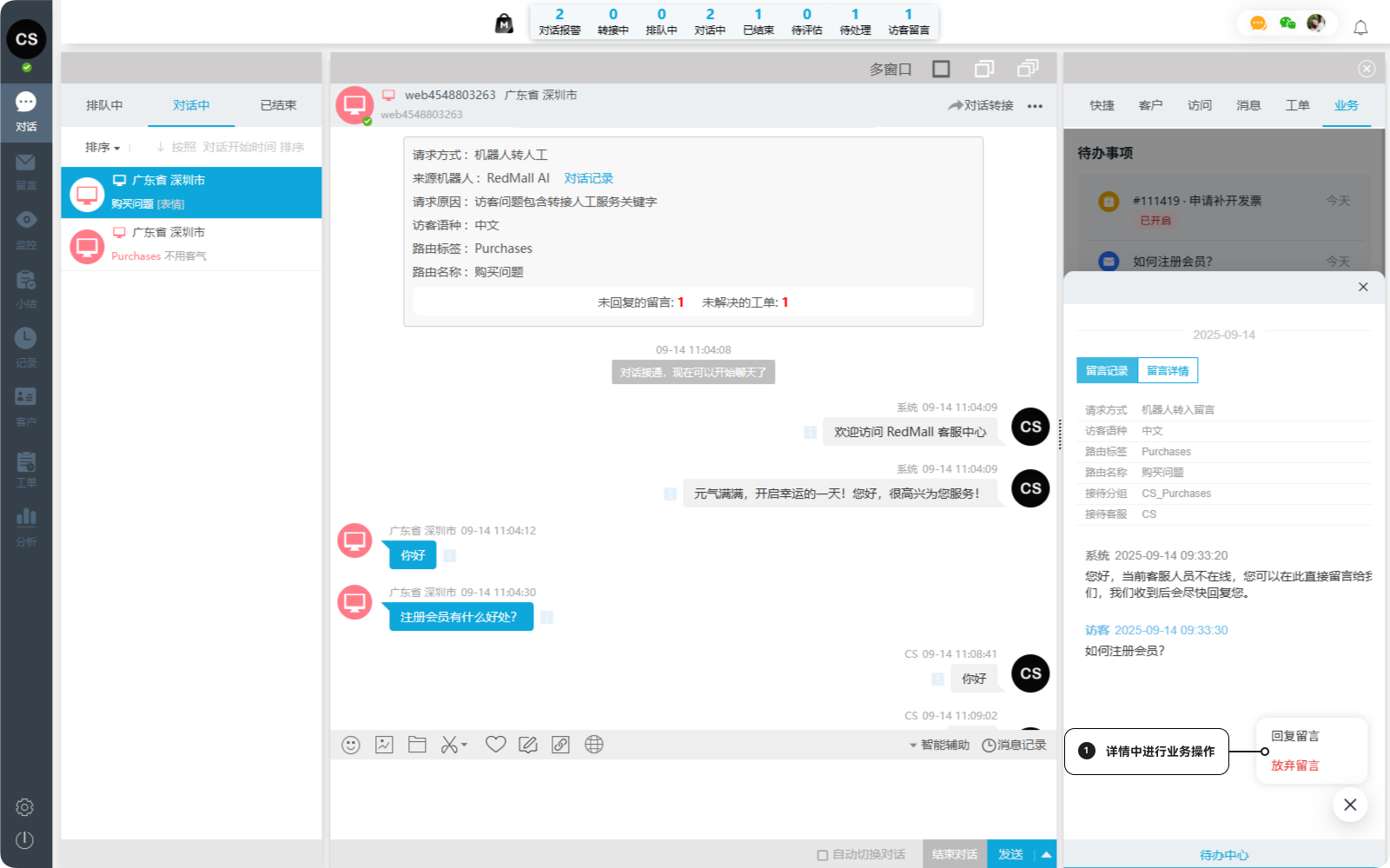Select the 留言记录 toggle tab
Screen dimensions: 1390x868
point(1107,371)
